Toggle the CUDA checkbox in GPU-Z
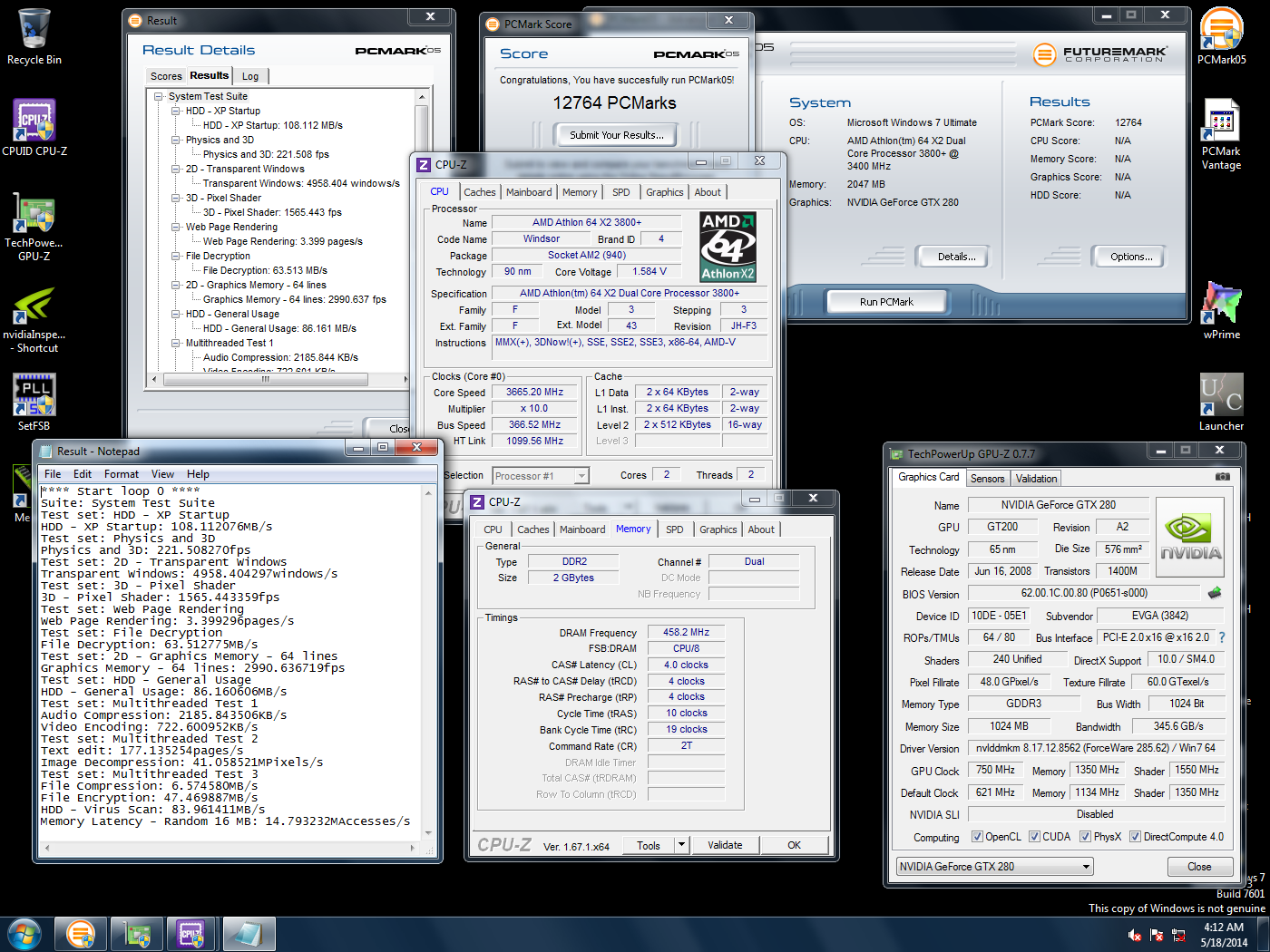This screenshot has height=952, width=1270. click(x=1034, y=837)
